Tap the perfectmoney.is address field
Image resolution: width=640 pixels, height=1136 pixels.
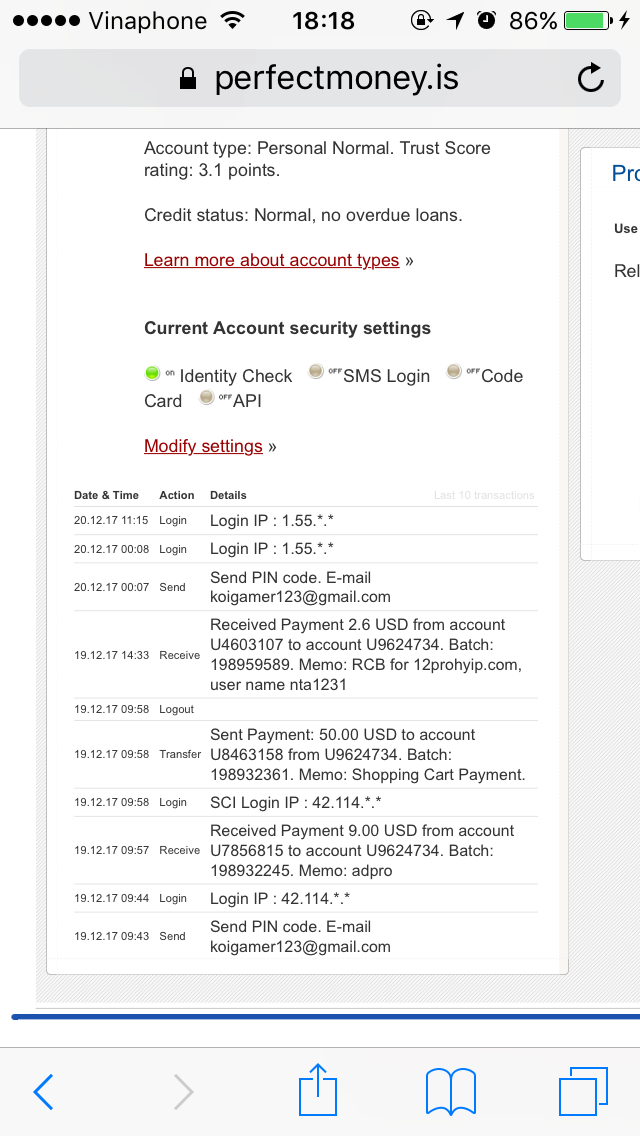tap(336, 79)
